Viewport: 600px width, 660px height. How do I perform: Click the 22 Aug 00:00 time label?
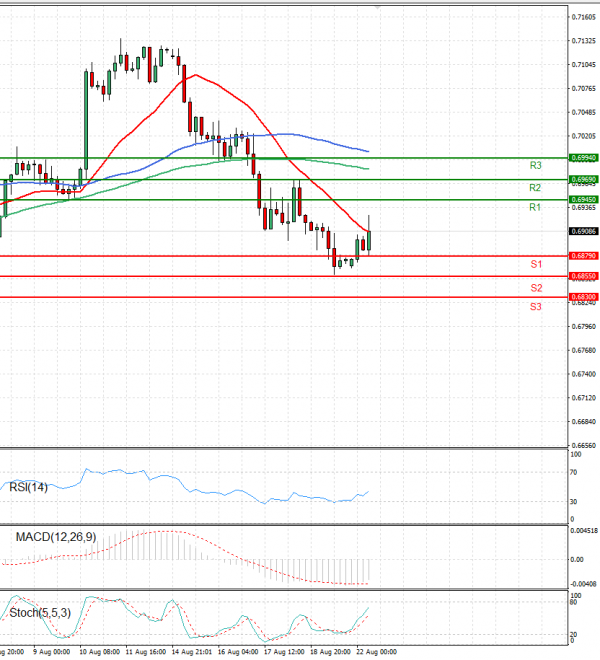376,652
